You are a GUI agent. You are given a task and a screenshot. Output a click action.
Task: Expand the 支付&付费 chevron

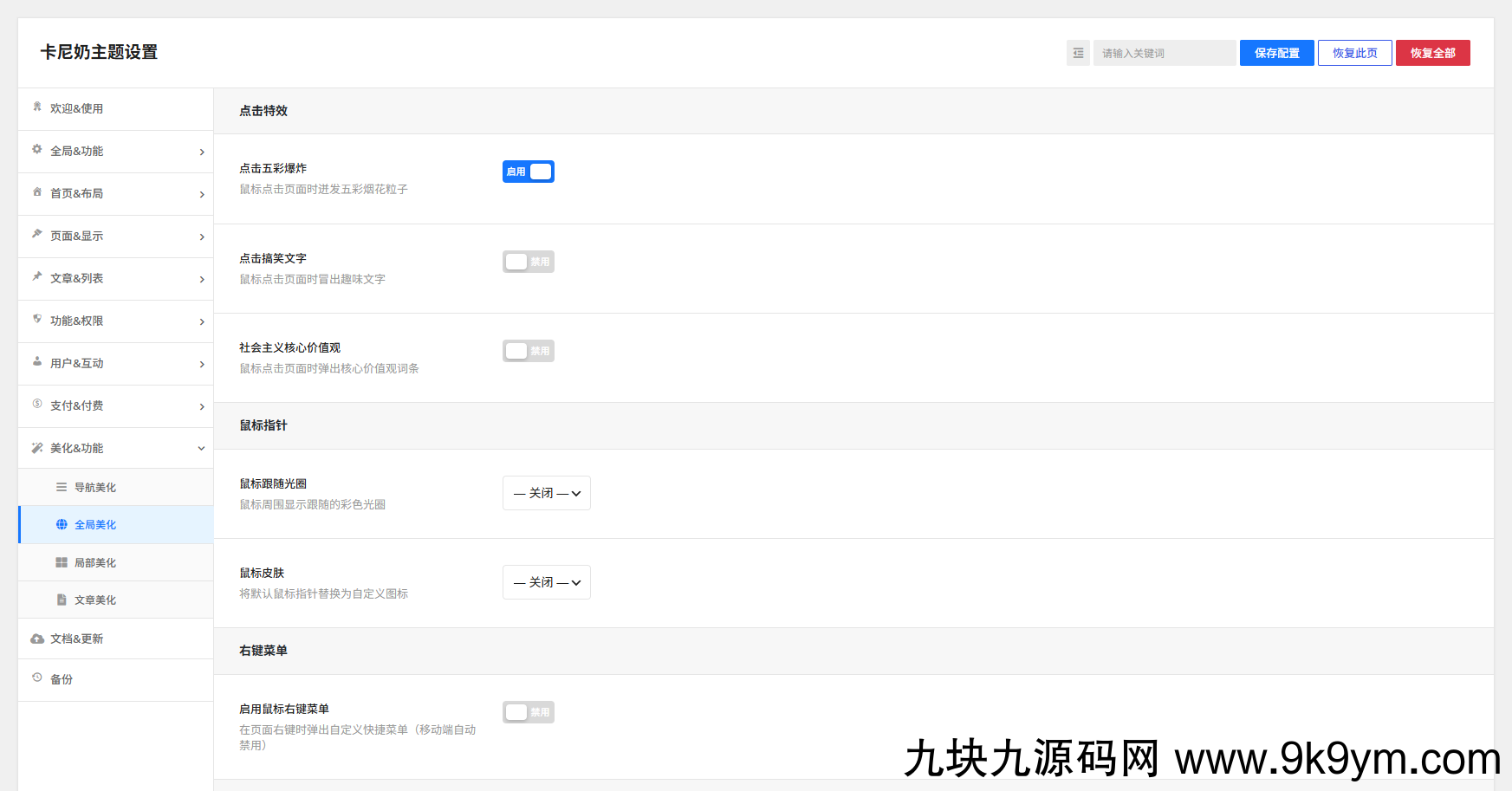tap(202, 406)
